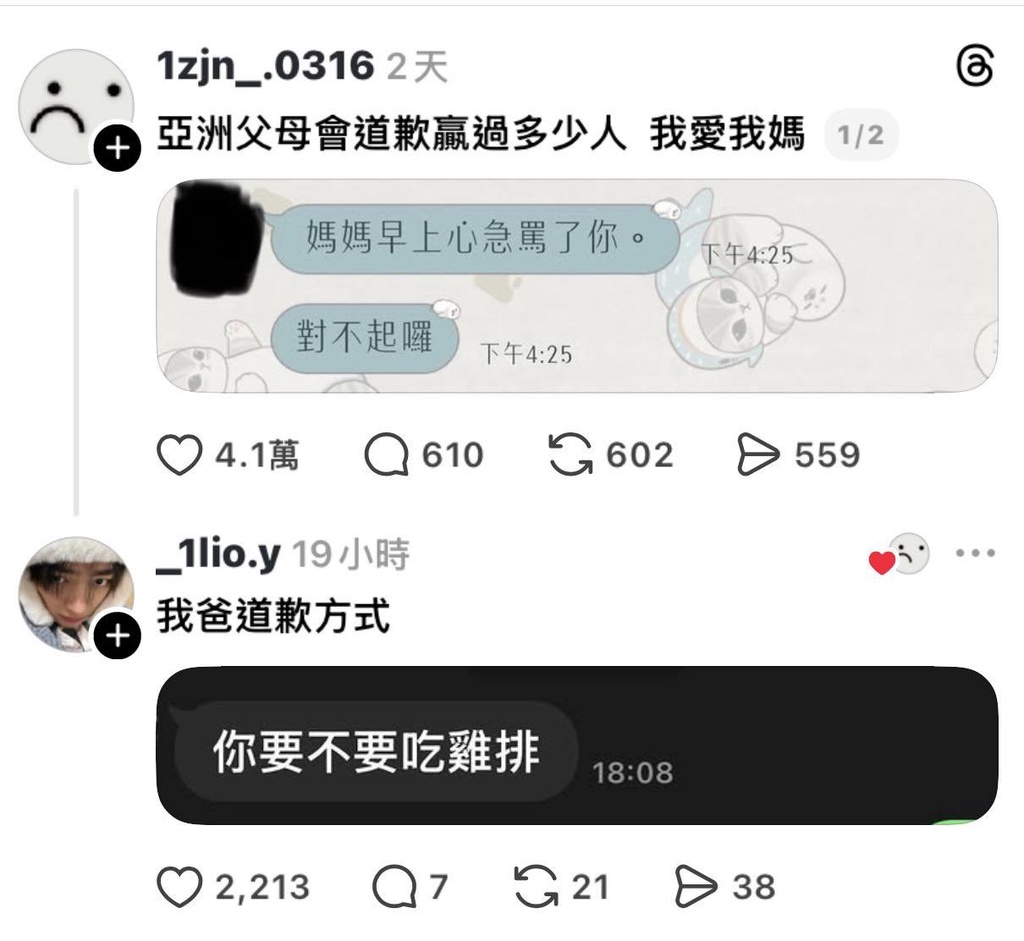Like the reply by _1lio.y

[x=179, y=887]
